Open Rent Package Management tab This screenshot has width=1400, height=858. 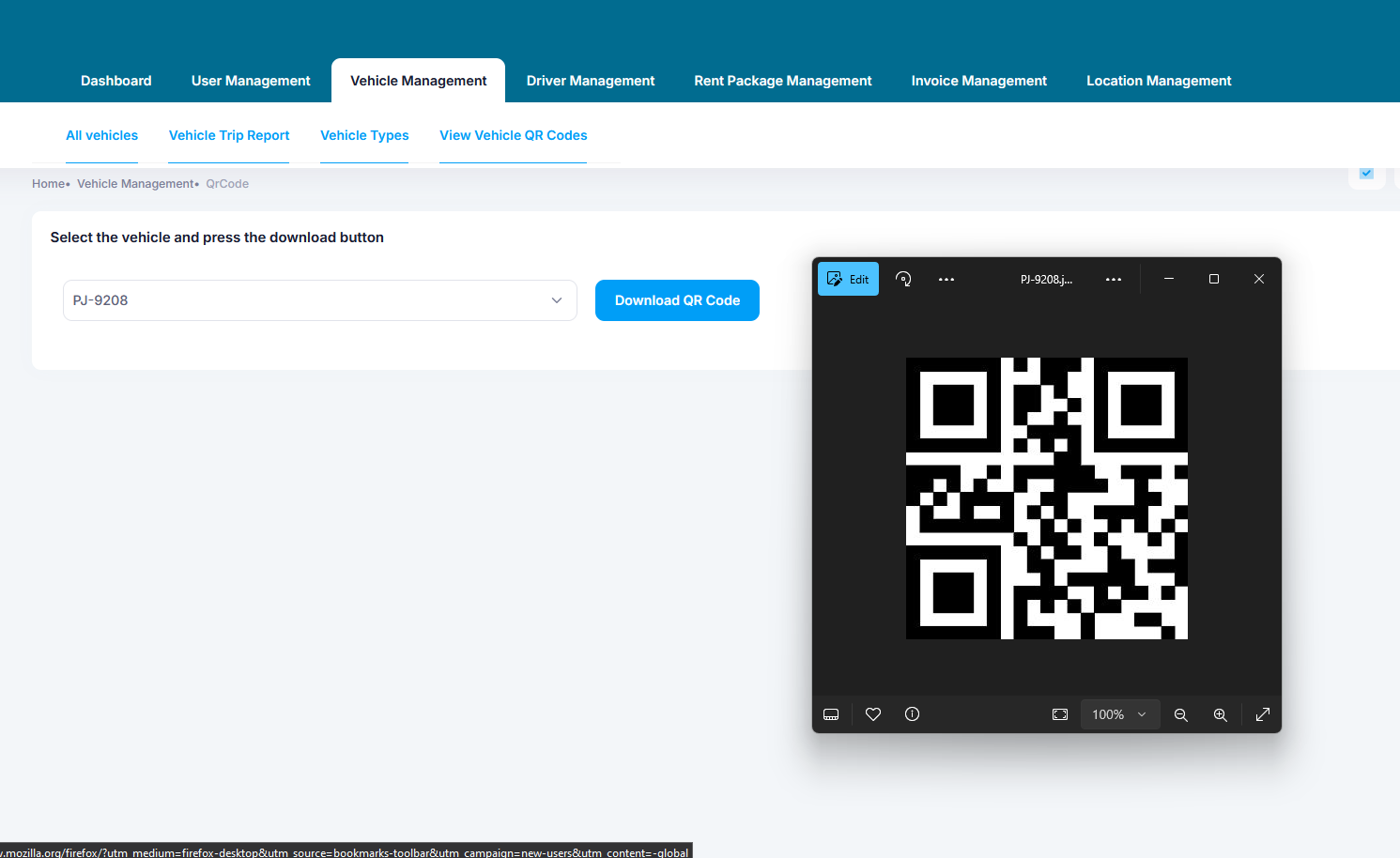click(x=783, y=81)
